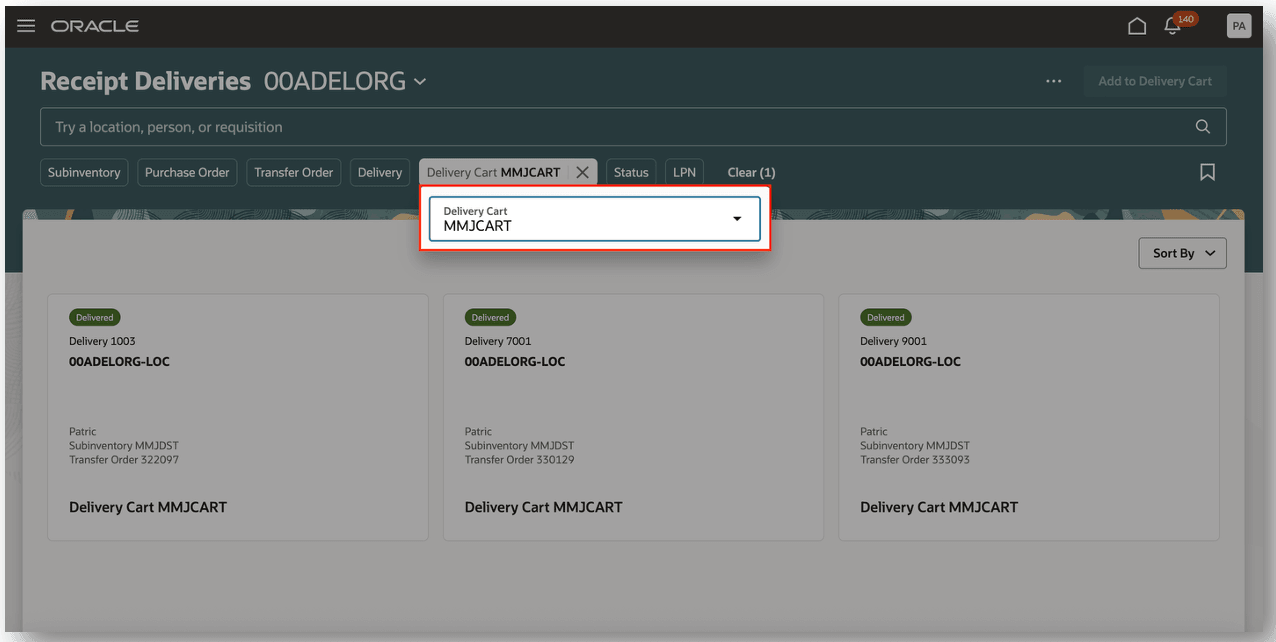
Task: Click the Add to Delivery Cart button
Action: click(x=1155, y=81)
